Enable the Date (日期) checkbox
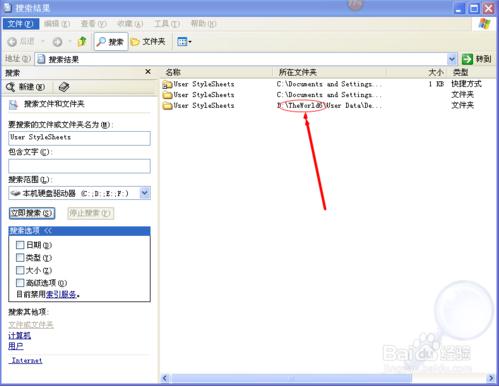 (20, 245)
